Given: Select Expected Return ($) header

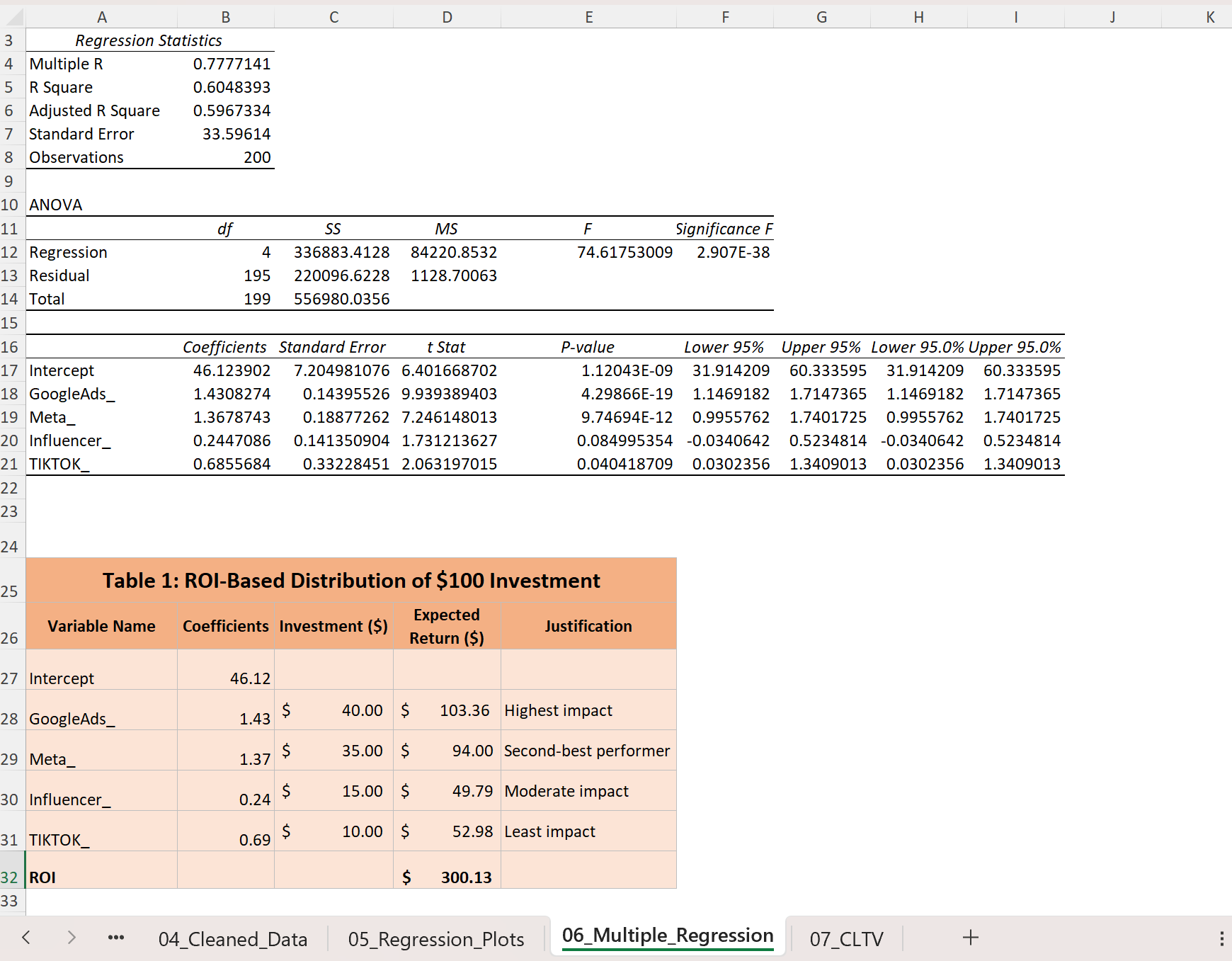Looking at the screenshot, I should [447, 626].
